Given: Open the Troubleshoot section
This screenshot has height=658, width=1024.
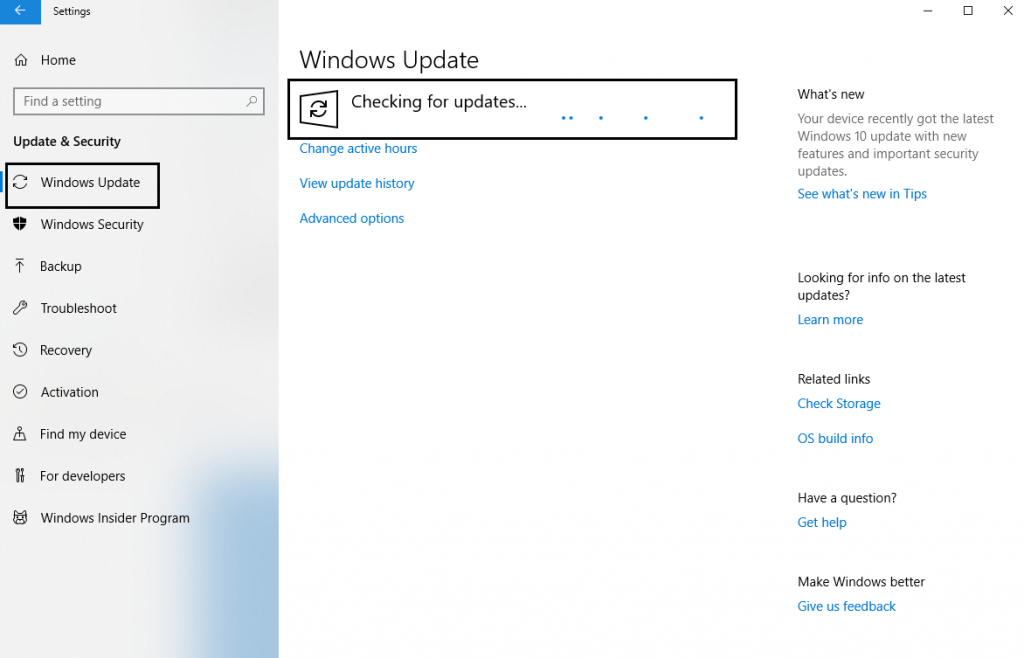Looking at the screenshot, I should [78, 308].
